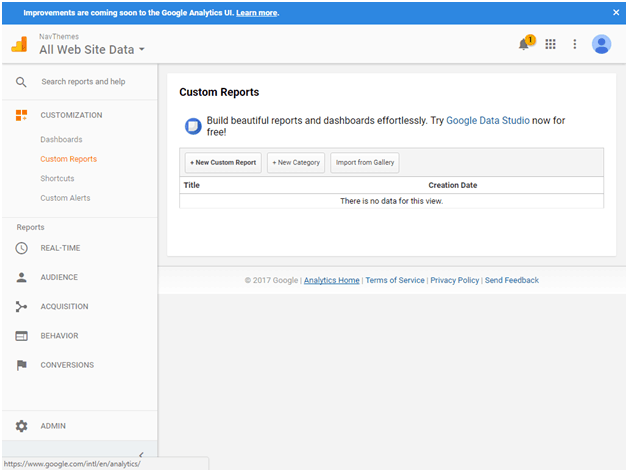Collapse the sidebar with the chevron

coord(141,455)
